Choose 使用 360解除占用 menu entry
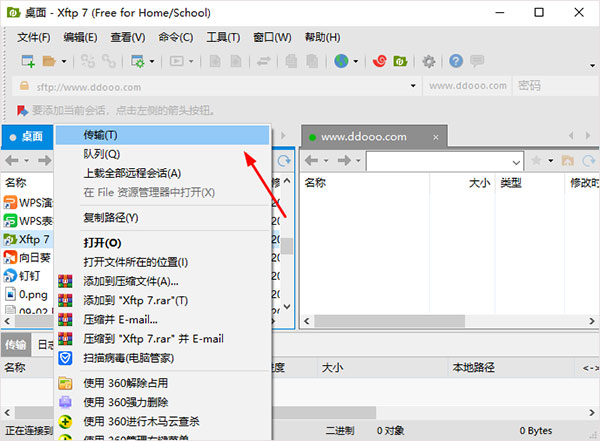This screenshot has width=600, height=441. click(163, 383)
